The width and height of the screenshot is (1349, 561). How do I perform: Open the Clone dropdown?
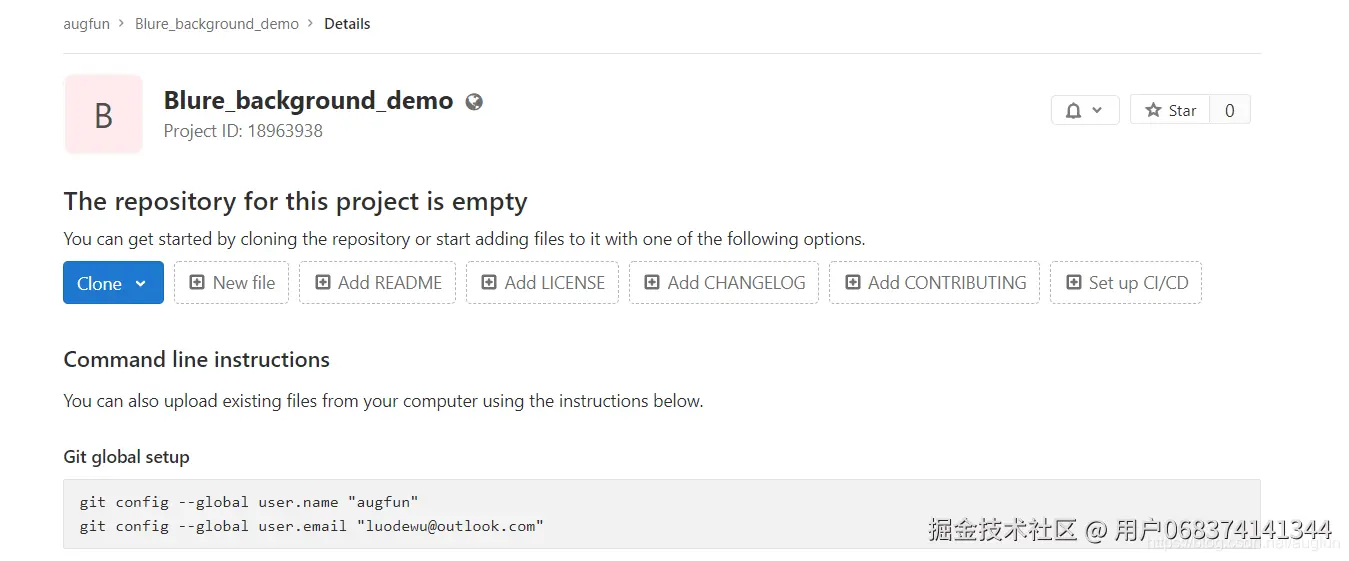click(x=113, y=283)
